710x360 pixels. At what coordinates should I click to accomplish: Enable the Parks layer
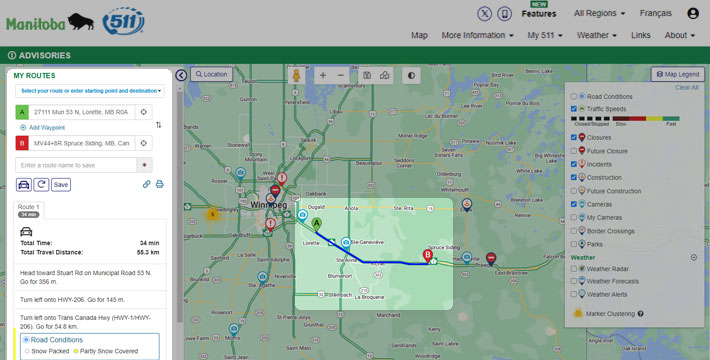[574, 244]
